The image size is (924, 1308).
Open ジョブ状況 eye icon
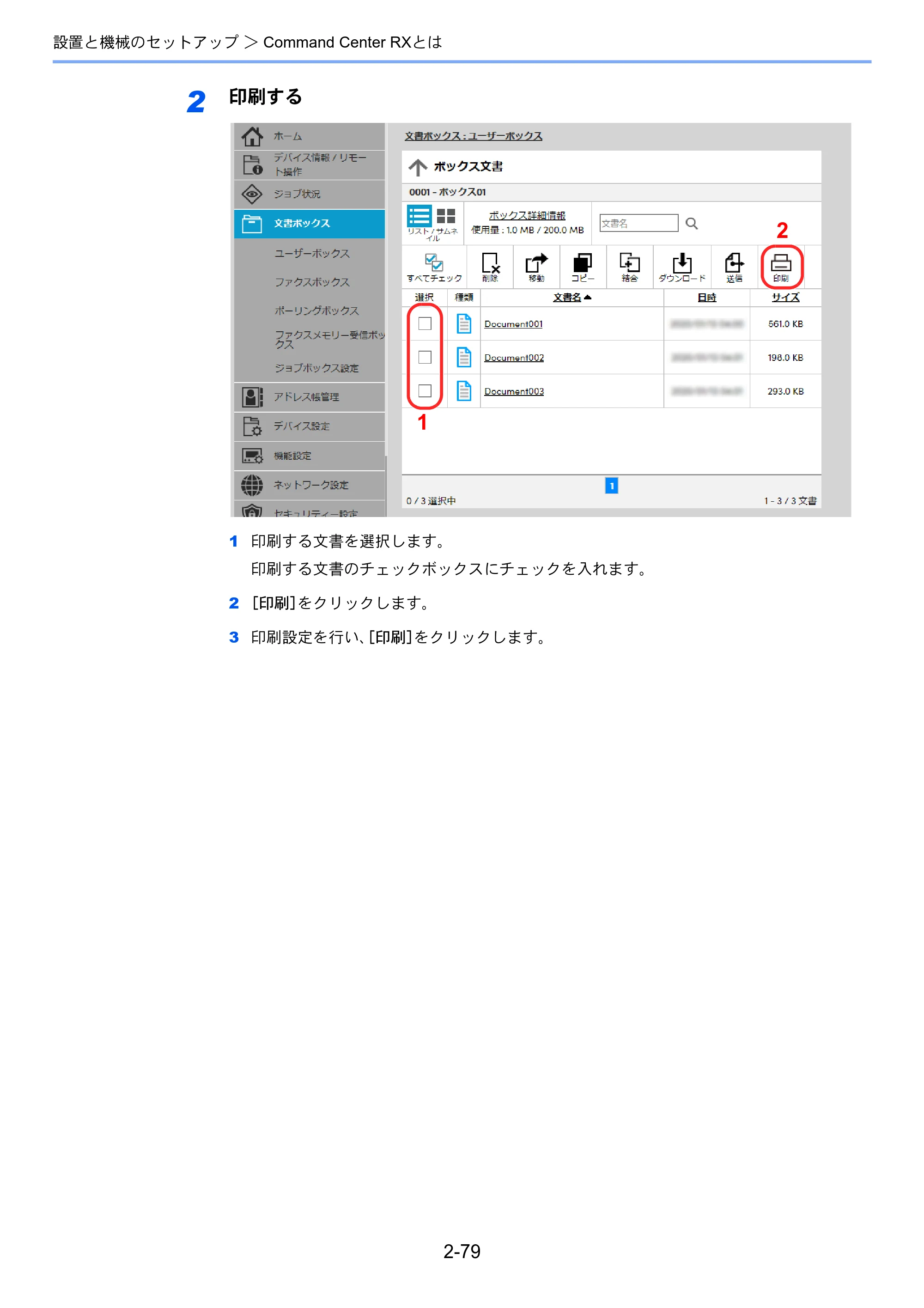tap(252, 194)
